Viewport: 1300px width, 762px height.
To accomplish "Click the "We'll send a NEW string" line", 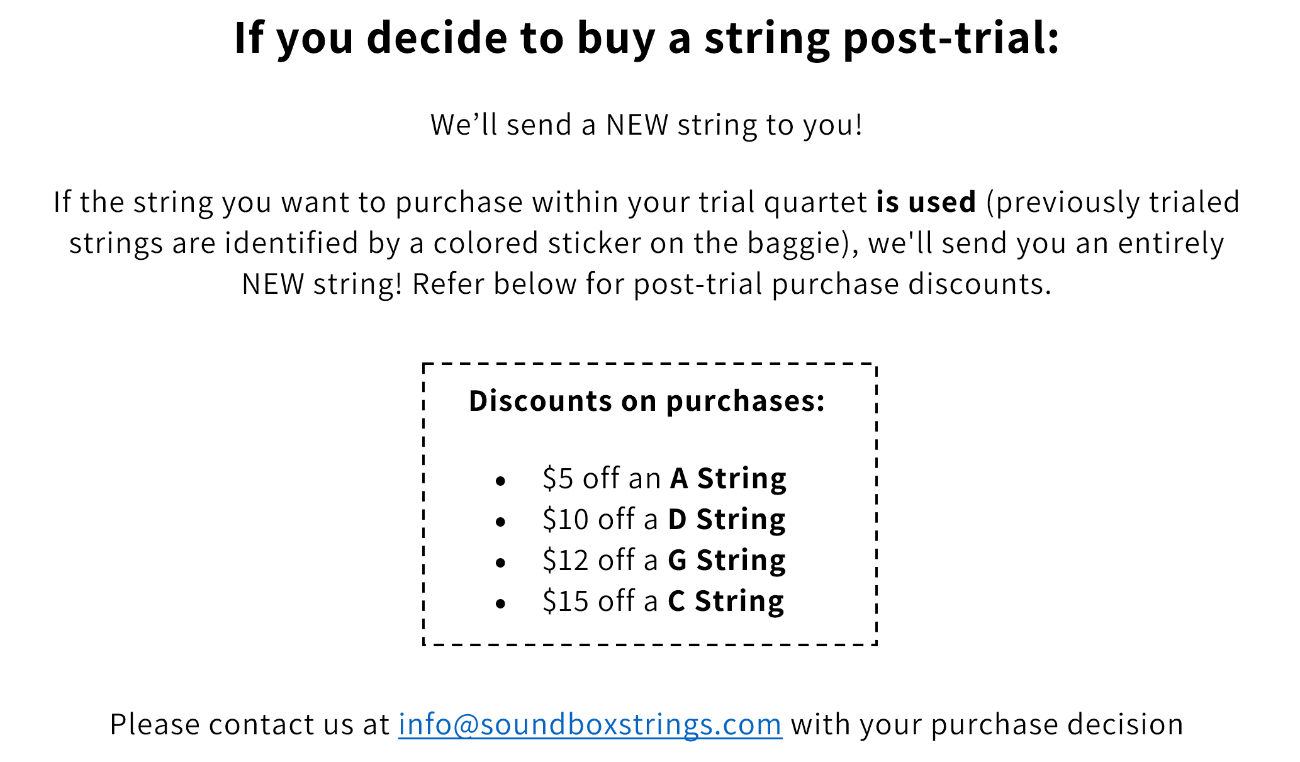I will (x=646, y=126).
